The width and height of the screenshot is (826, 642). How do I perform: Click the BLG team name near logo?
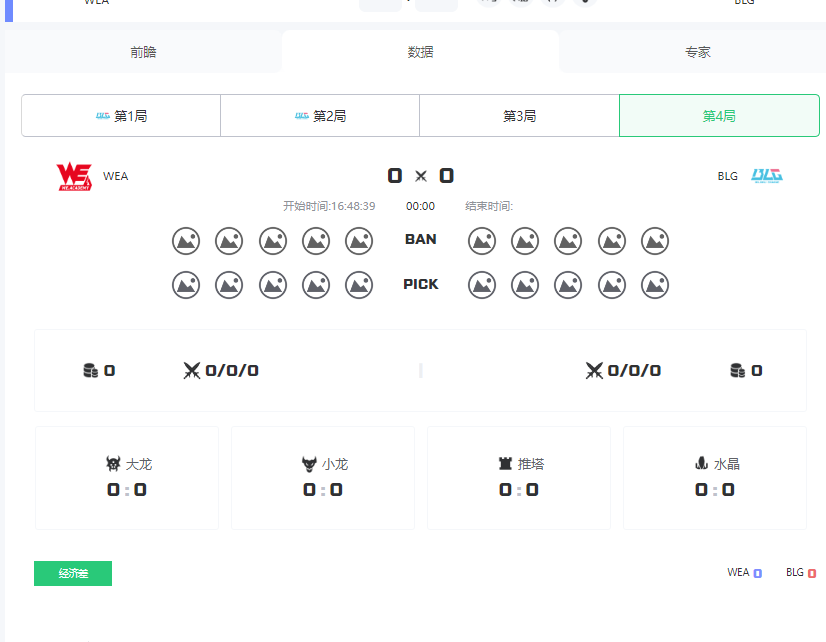727,176
